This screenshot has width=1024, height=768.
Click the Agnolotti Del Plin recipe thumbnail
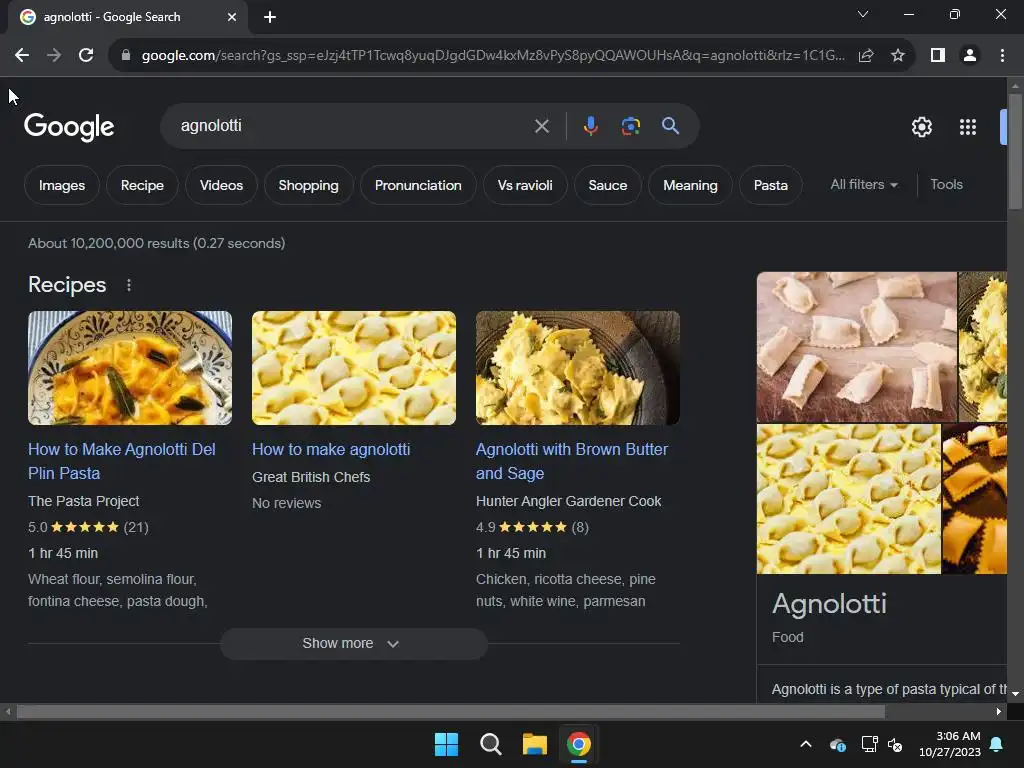click(130, 368)
